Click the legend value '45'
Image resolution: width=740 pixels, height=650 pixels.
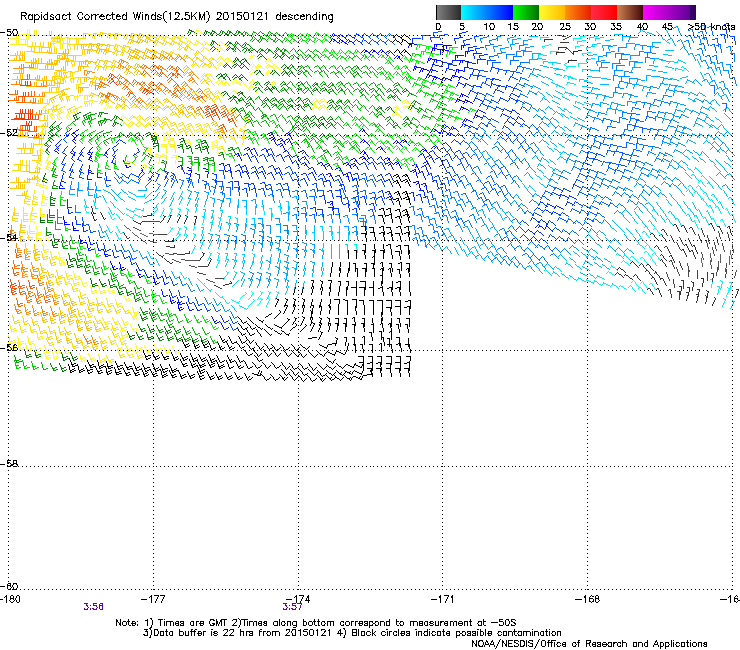tap(667, 27)
